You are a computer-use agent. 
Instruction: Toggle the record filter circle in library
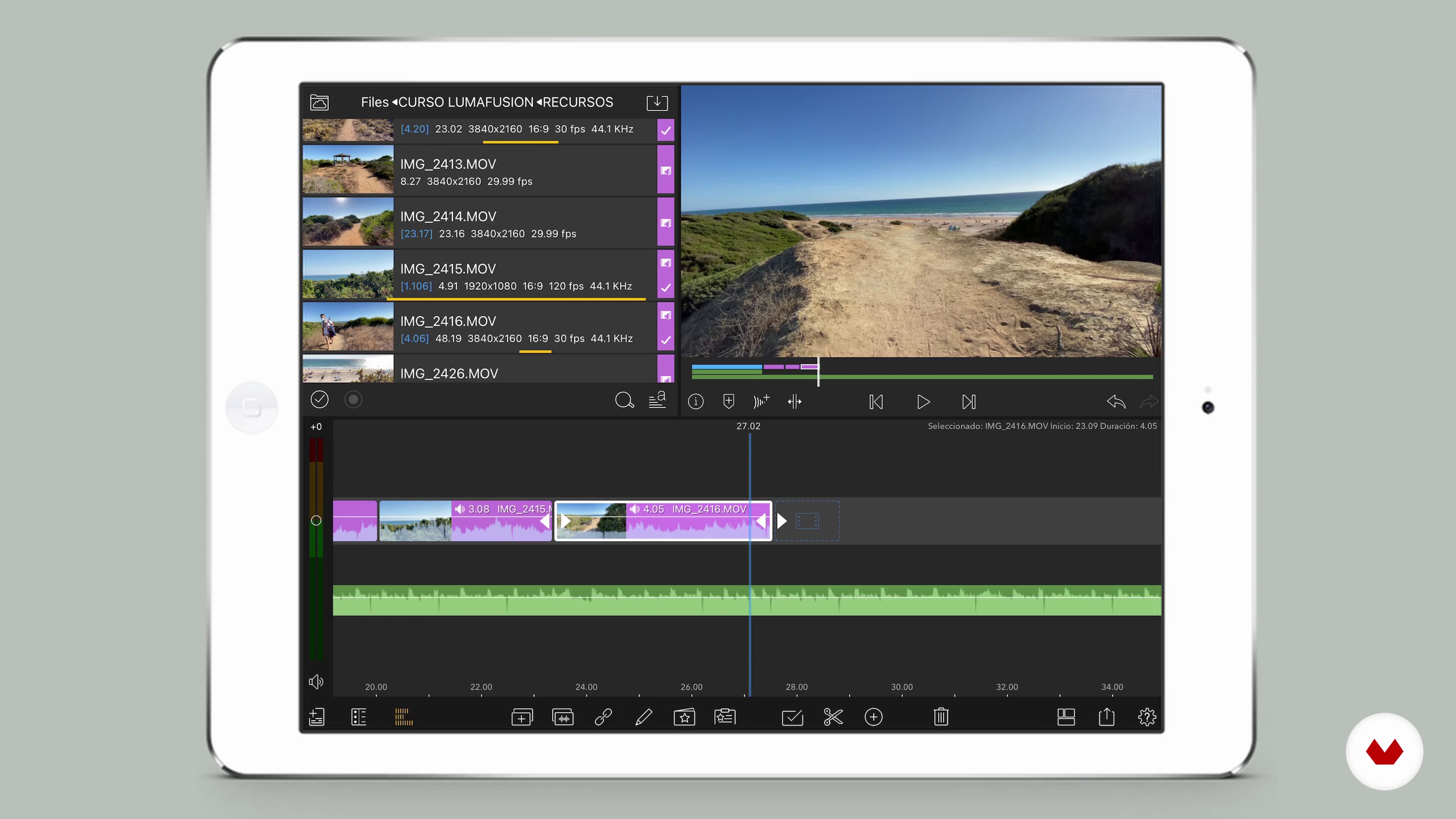(353, 400)
